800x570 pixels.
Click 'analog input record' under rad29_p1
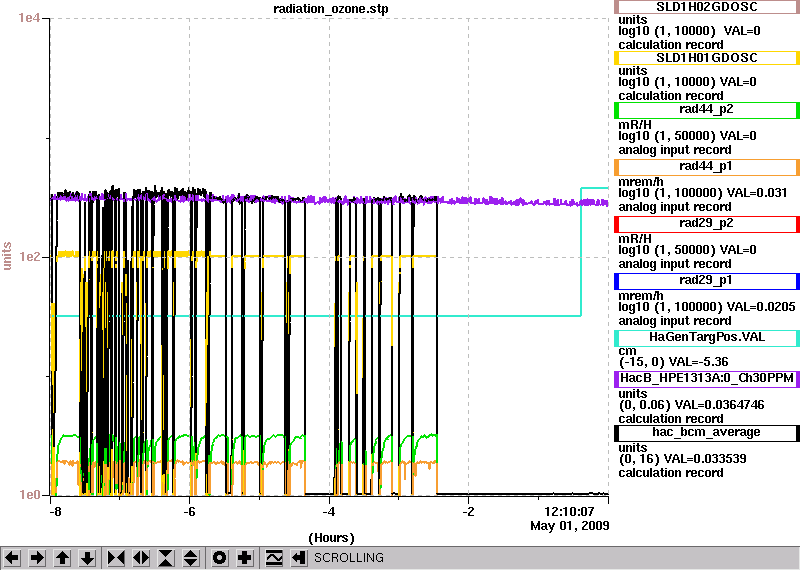(675, 321)
